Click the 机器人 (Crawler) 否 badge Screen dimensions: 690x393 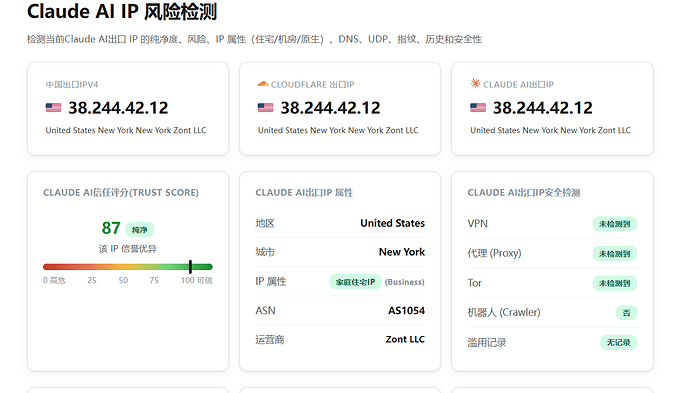point(626,313)
